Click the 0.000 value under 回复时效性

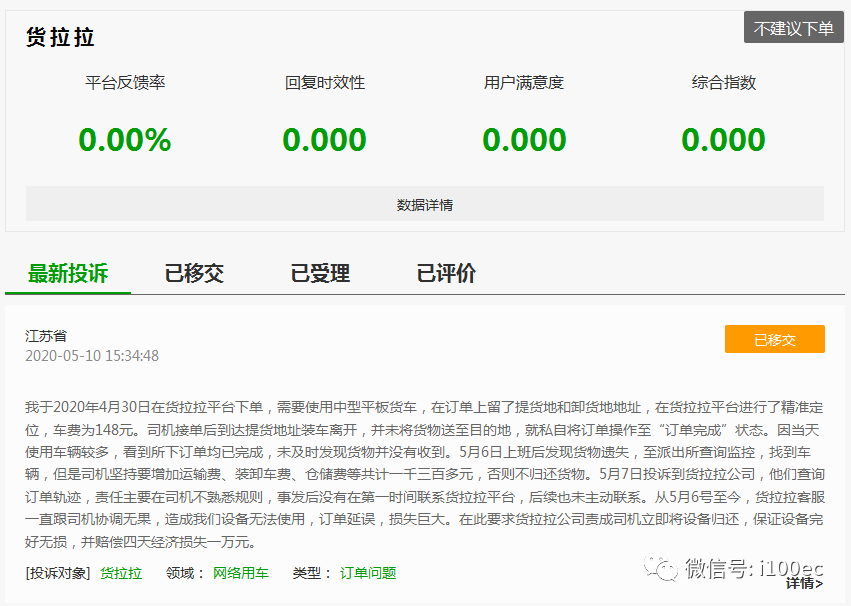point(325,139)
